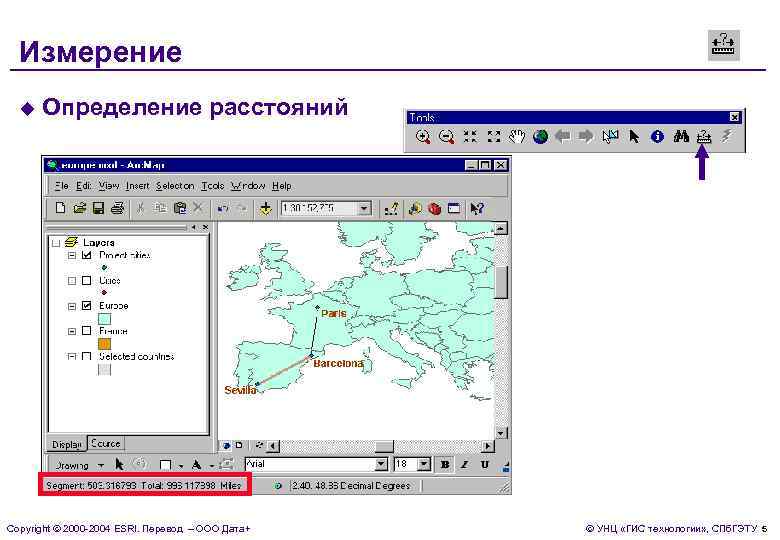Click the Undo icon

(x=222, y=208)
